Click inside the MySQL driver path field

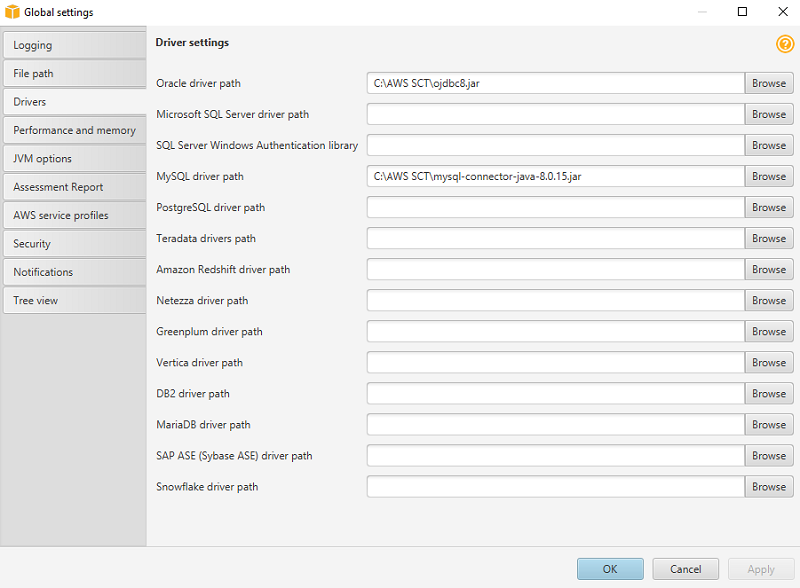(550, 176)
